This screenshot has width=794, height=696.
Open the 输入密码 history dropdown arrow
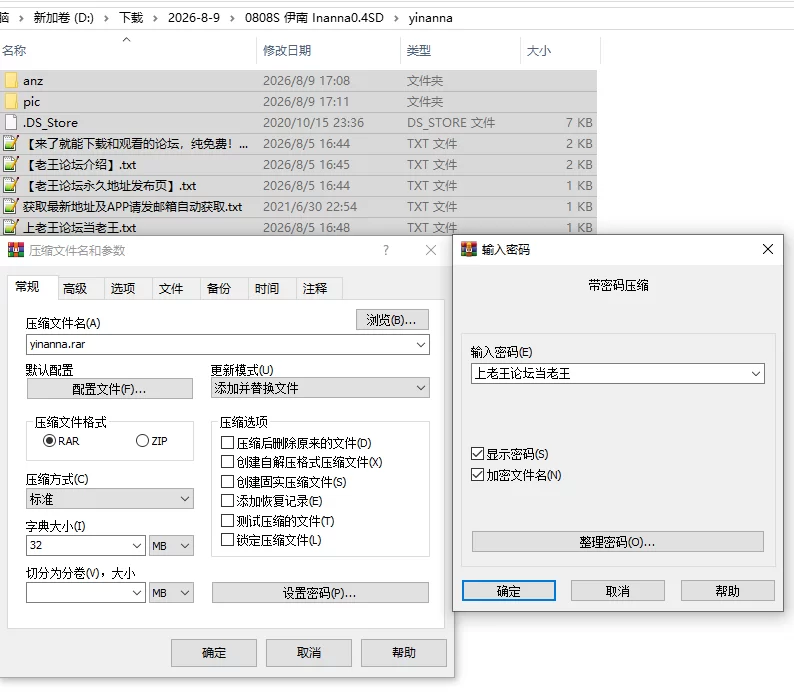coord(756,374)
